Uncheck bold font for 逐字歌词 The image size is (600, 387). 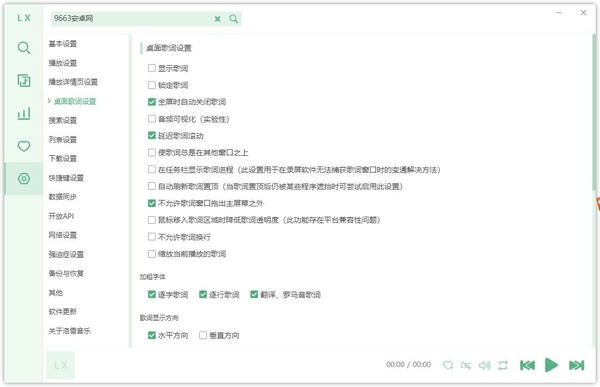[x=152, y=294]
